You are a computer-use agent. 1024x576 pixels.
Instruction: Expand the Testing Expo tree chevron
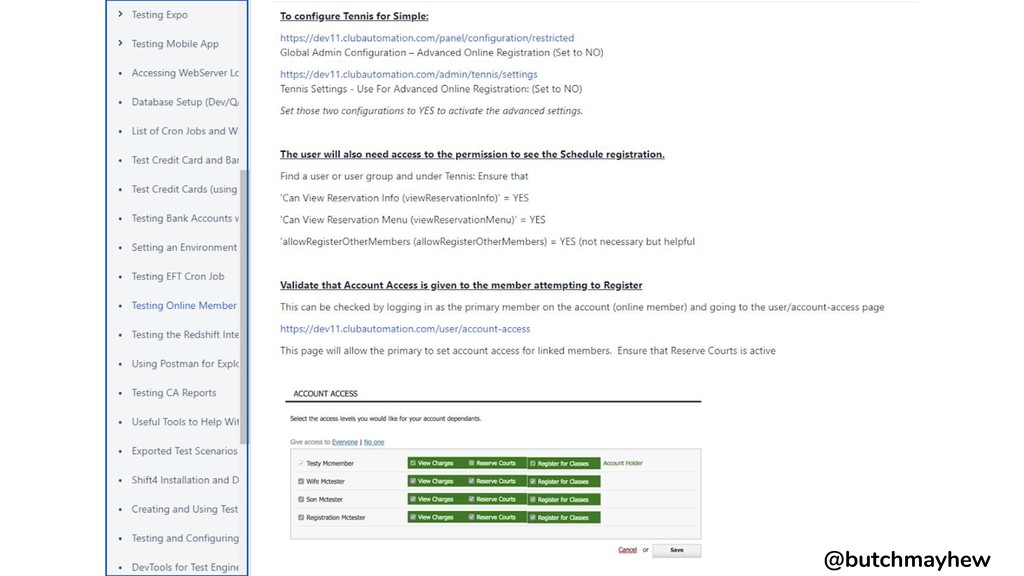click(120, 14)
